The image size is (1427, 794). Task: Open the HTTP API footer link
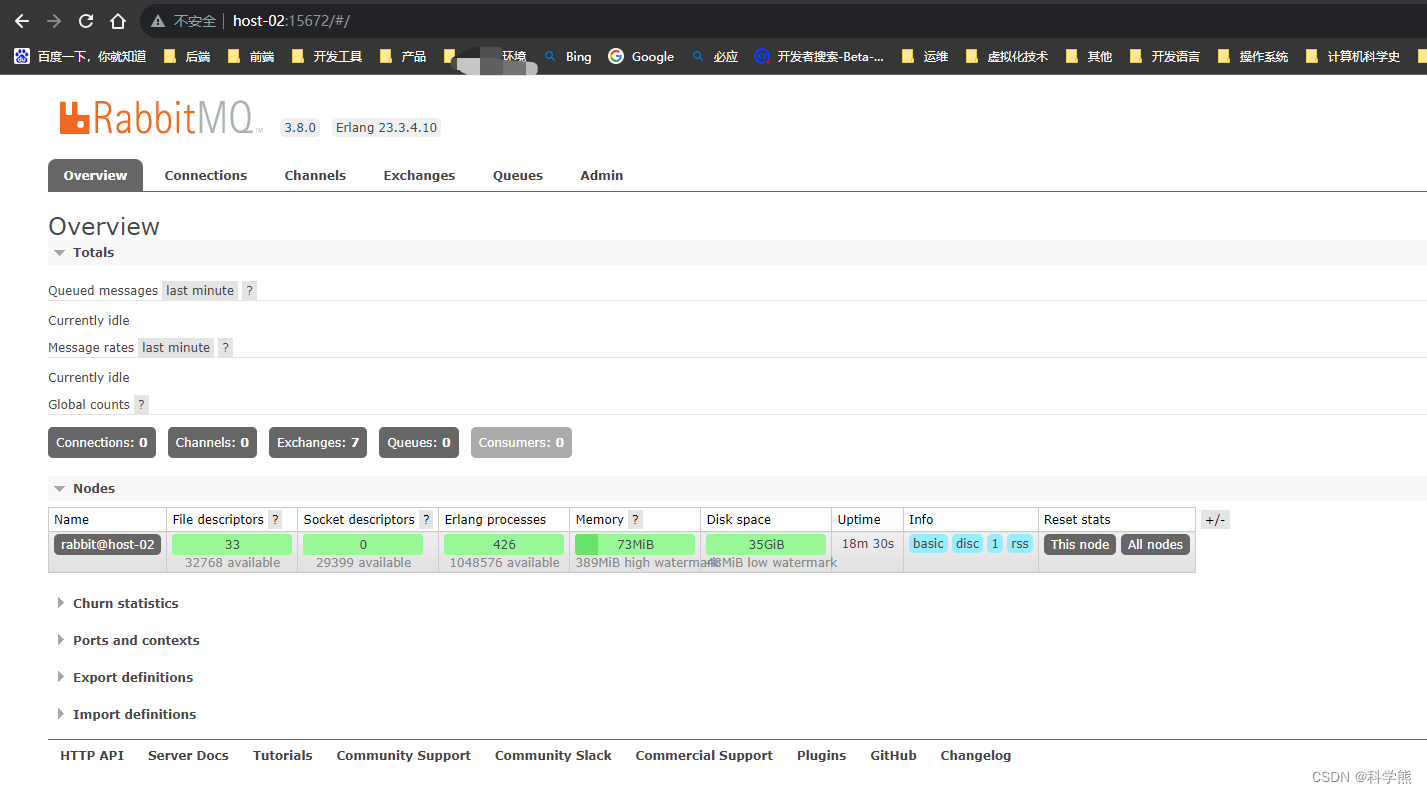tap(92, 756)
